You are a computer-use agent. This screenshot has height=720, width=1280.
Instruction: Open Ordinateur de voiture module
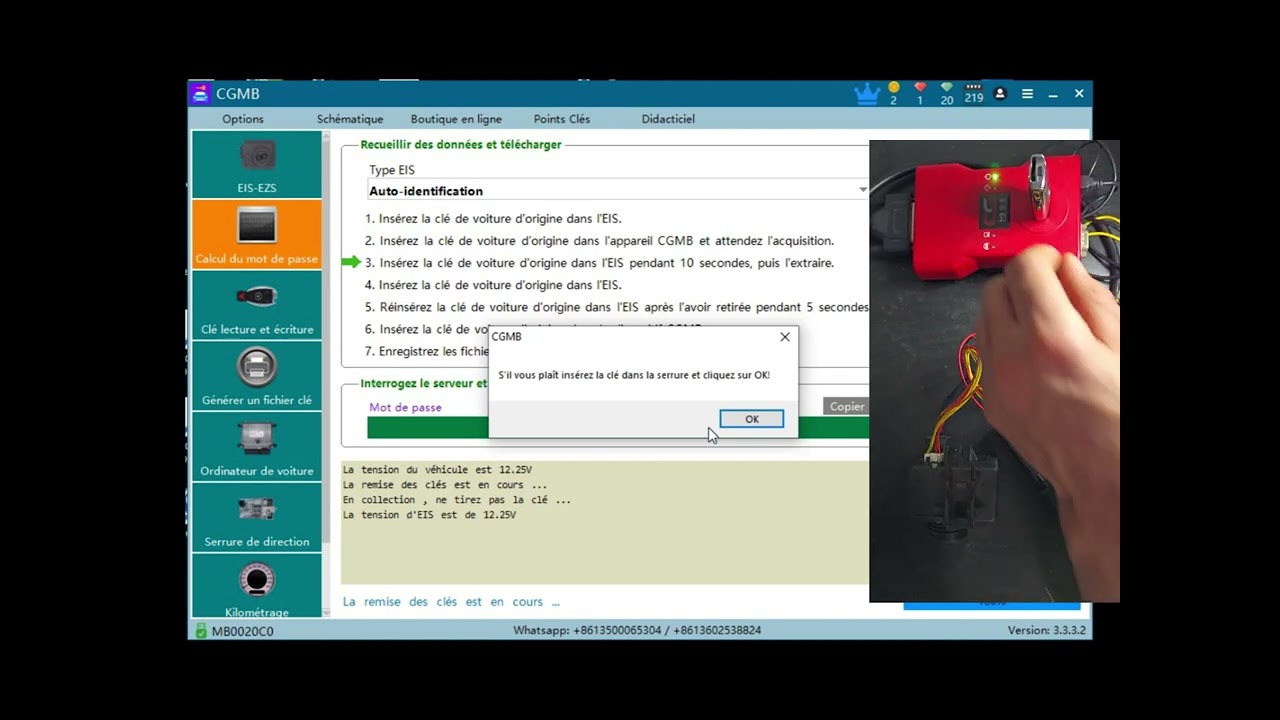[x=257, y=447]
